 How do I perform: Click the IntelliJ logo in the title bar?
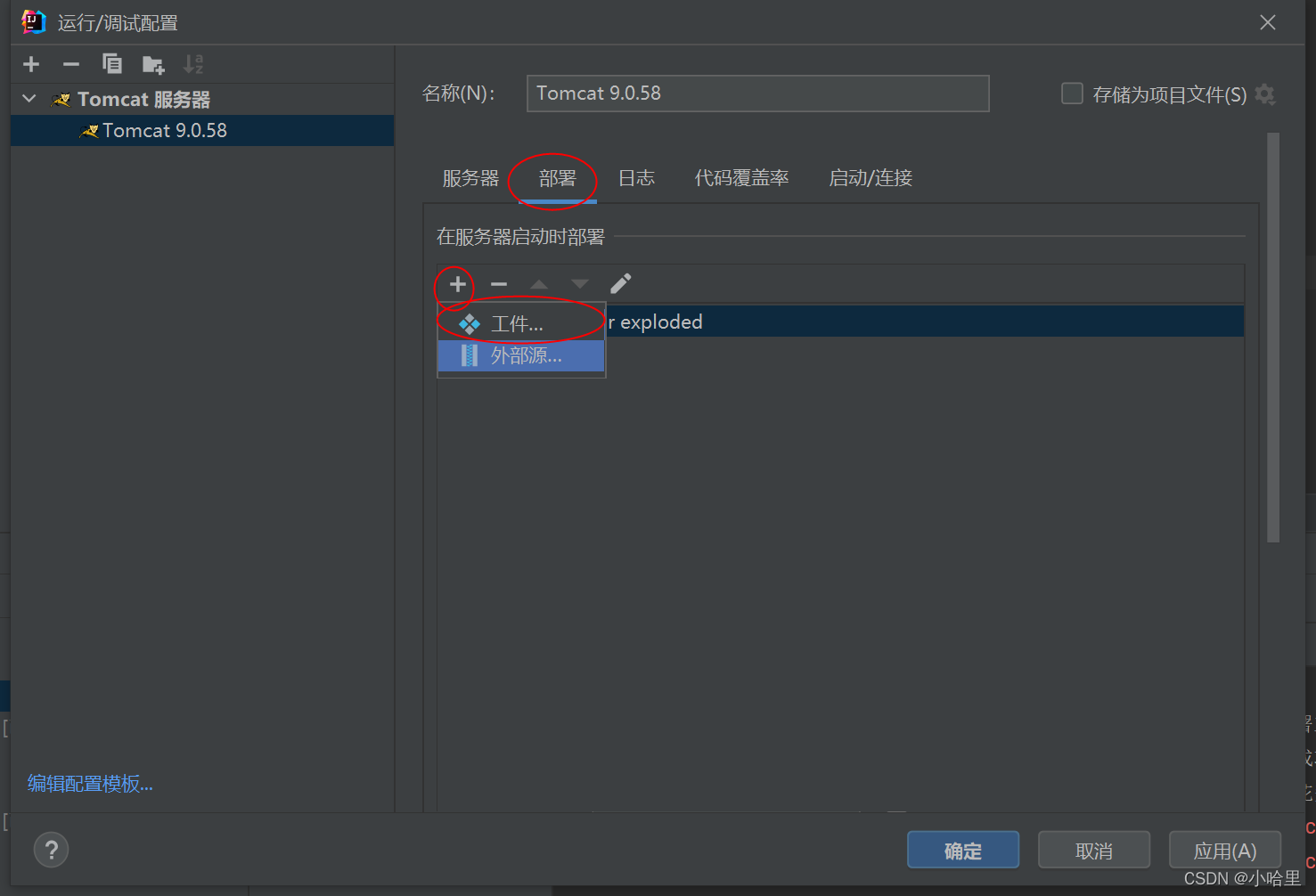(x=33, y=22)
